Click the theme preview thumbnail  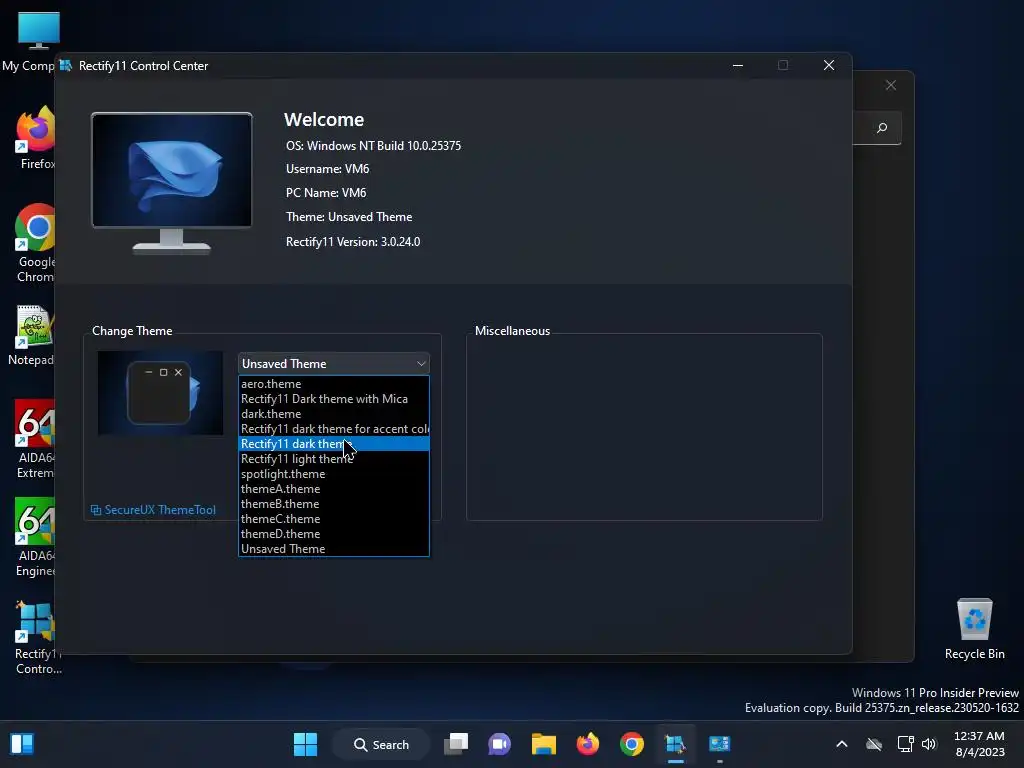(x=161, y=393)
